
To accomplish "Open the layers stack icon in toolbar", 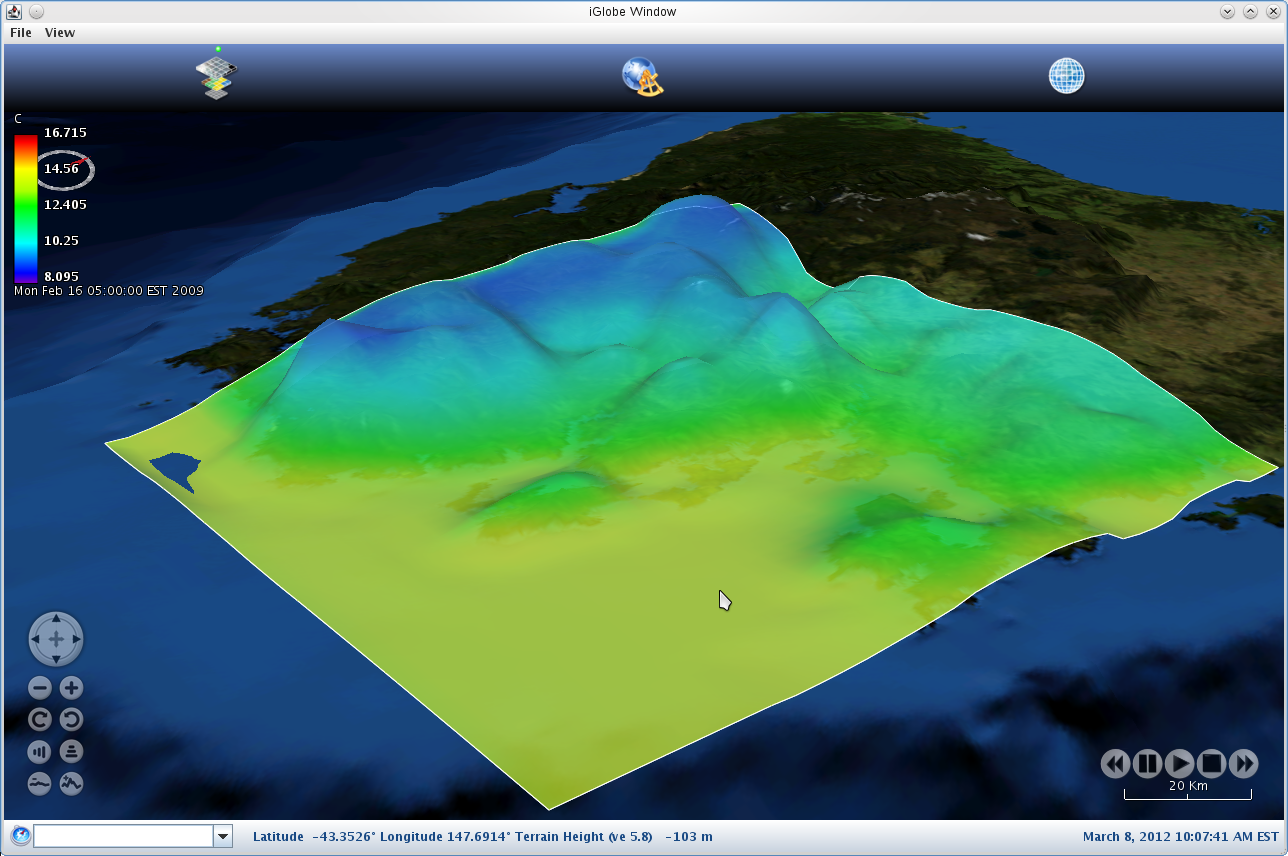I will 217,77.
